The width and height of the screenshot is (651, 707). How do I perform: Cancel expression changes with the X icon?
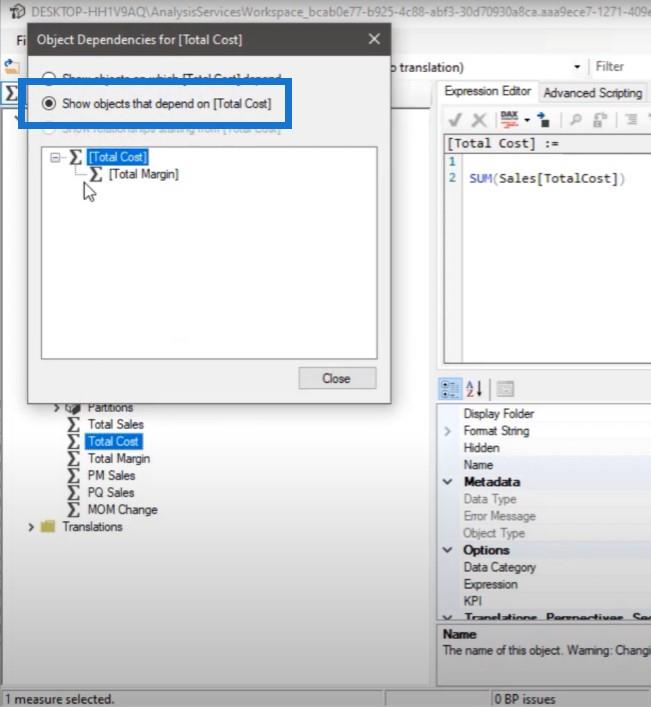coord(478,119)
